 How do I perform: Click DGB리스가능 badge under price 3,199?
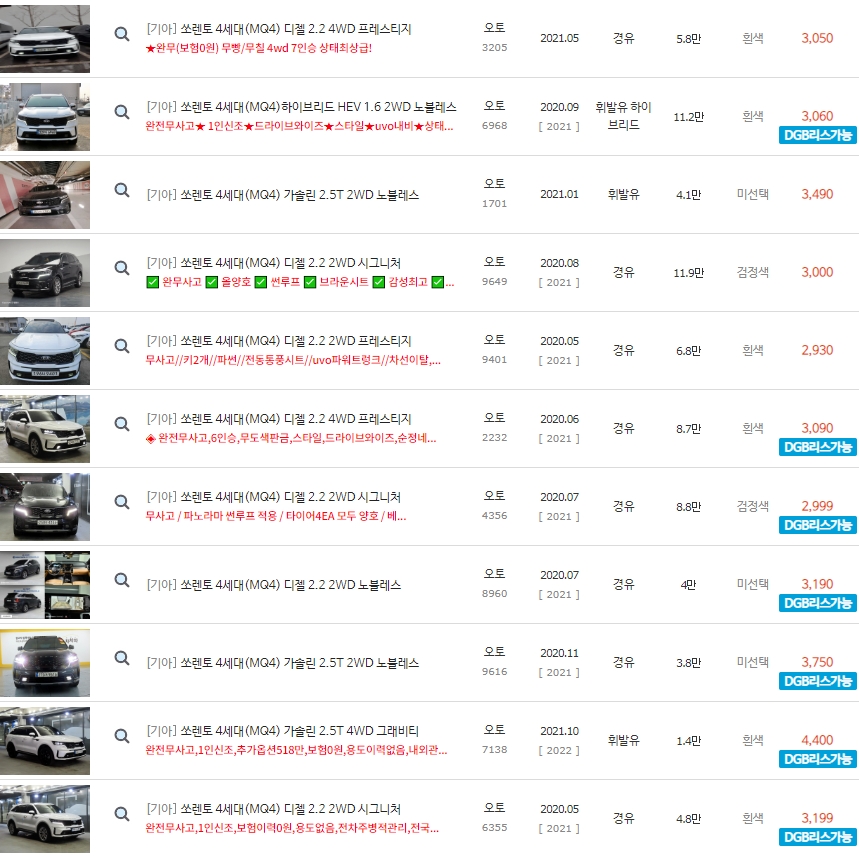coord(817,837)
